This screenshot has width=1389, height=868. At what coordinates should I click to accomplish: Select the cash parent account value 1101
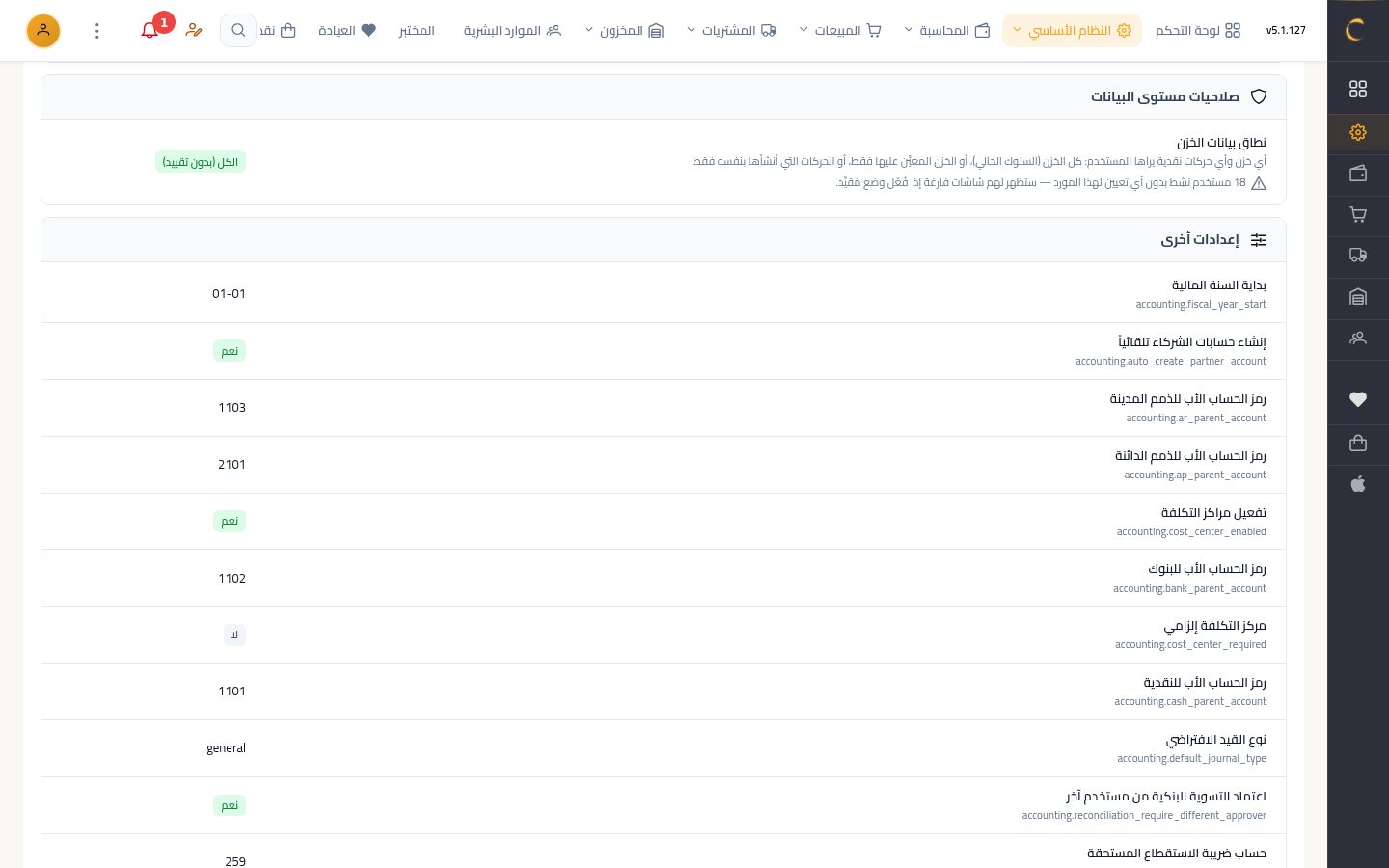tap(231, 691)
